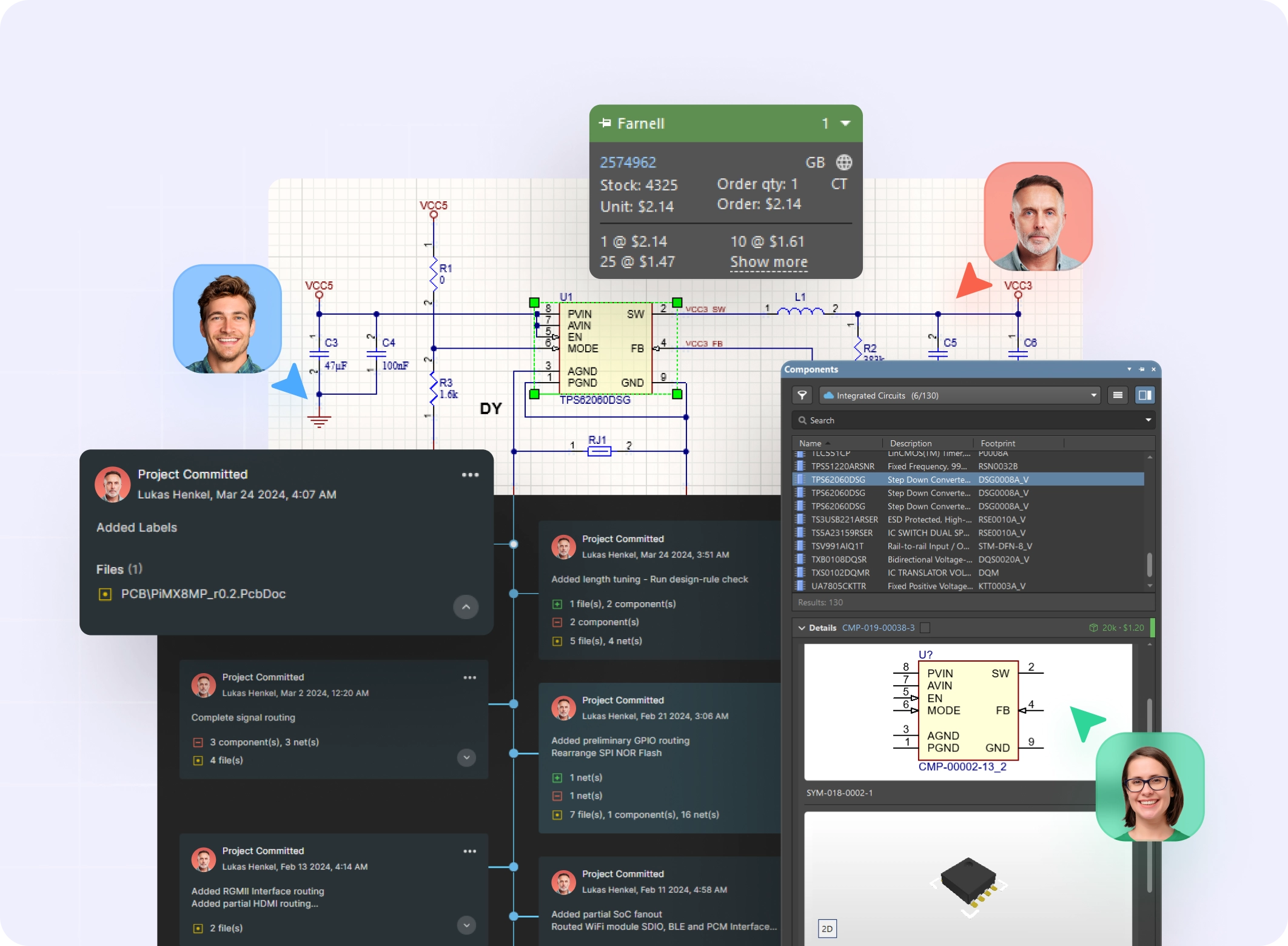Select the TPS51220ARSNR component row
1288x946 pixels.
coord(968,466)
